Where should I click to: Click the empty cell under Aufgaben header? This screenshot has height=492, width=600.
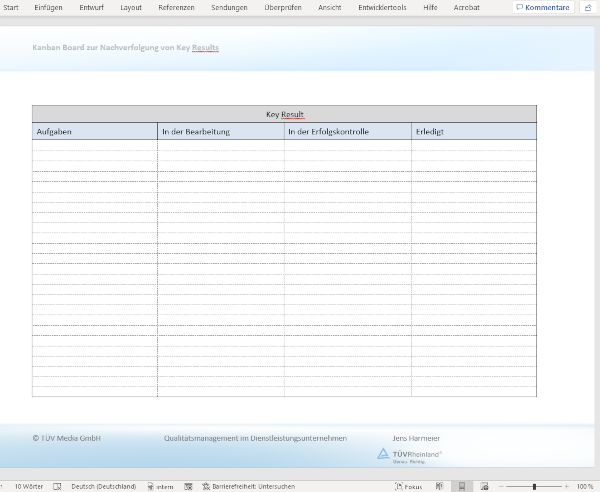(x=94, y=146)
